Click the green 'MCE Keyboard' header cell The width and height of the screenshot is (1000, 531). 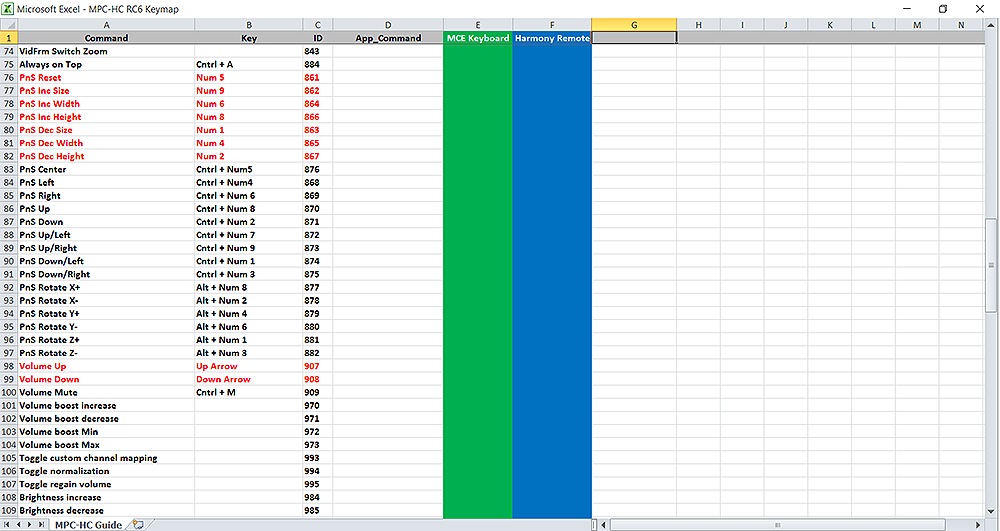pyautogui.click(x=478, y=38)
